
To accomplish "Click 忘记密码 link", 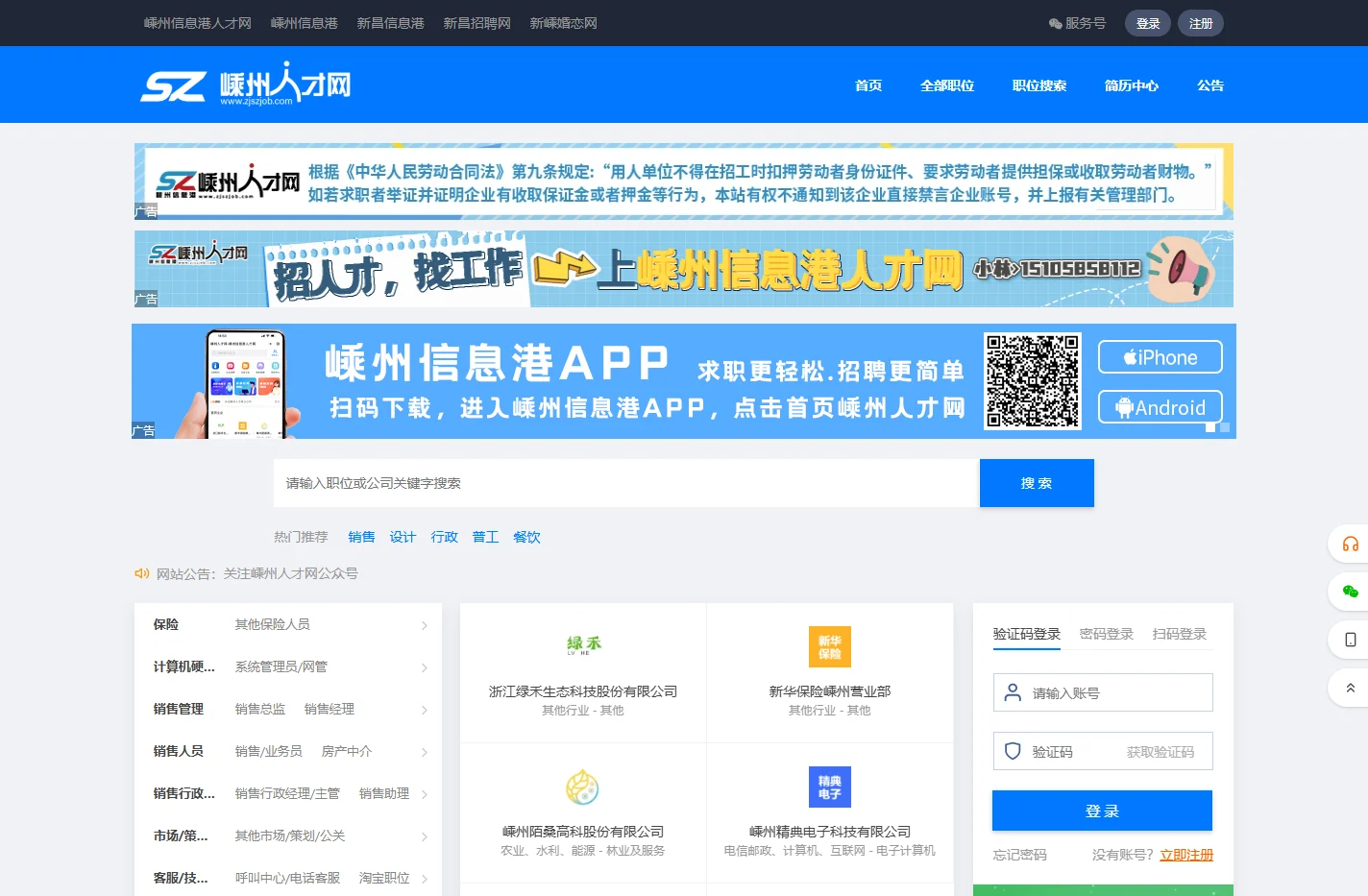I will [1020, 855].
